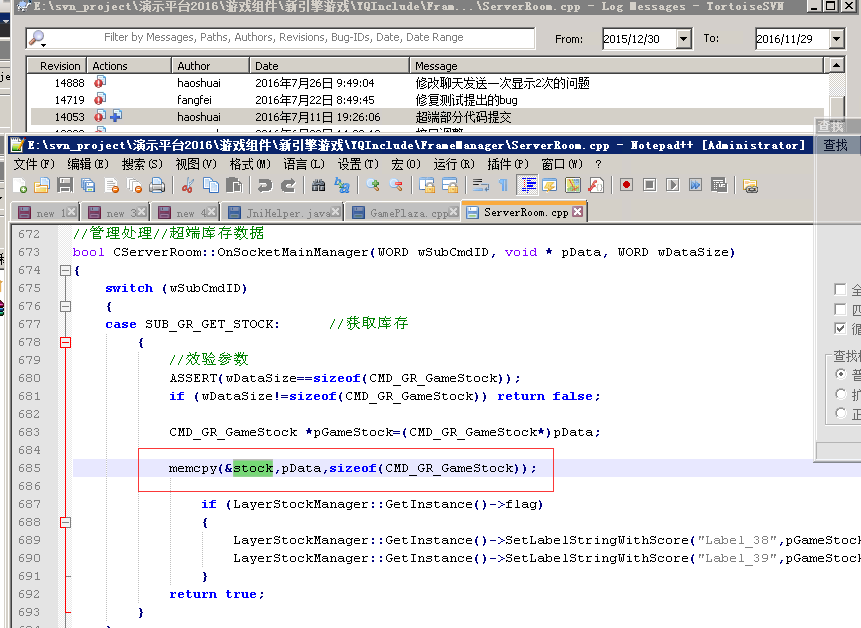The width and height of the screenshot is (861, 628).
Task: Print the document using printer icon
Action: pos(157,186)
